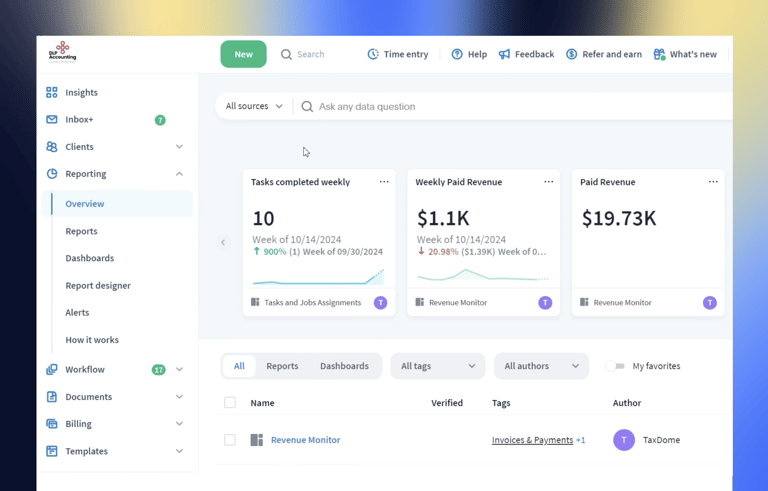Select Report designer in sidebar menu
This screenshot has height=491, width=768.
(98, 286)
